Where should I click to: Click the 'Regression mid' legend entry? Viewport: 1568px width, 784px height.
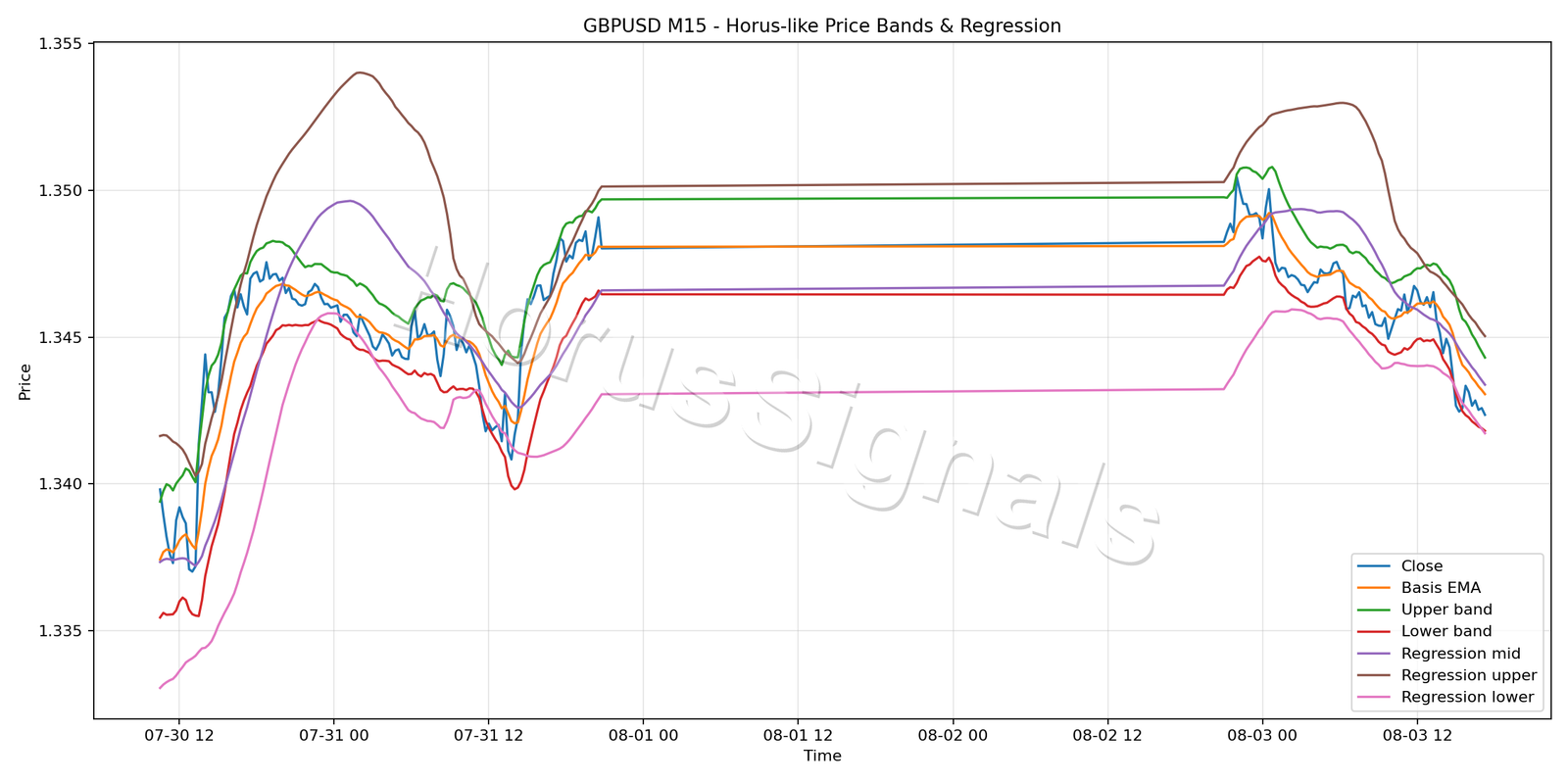(x=1439, y=654)
